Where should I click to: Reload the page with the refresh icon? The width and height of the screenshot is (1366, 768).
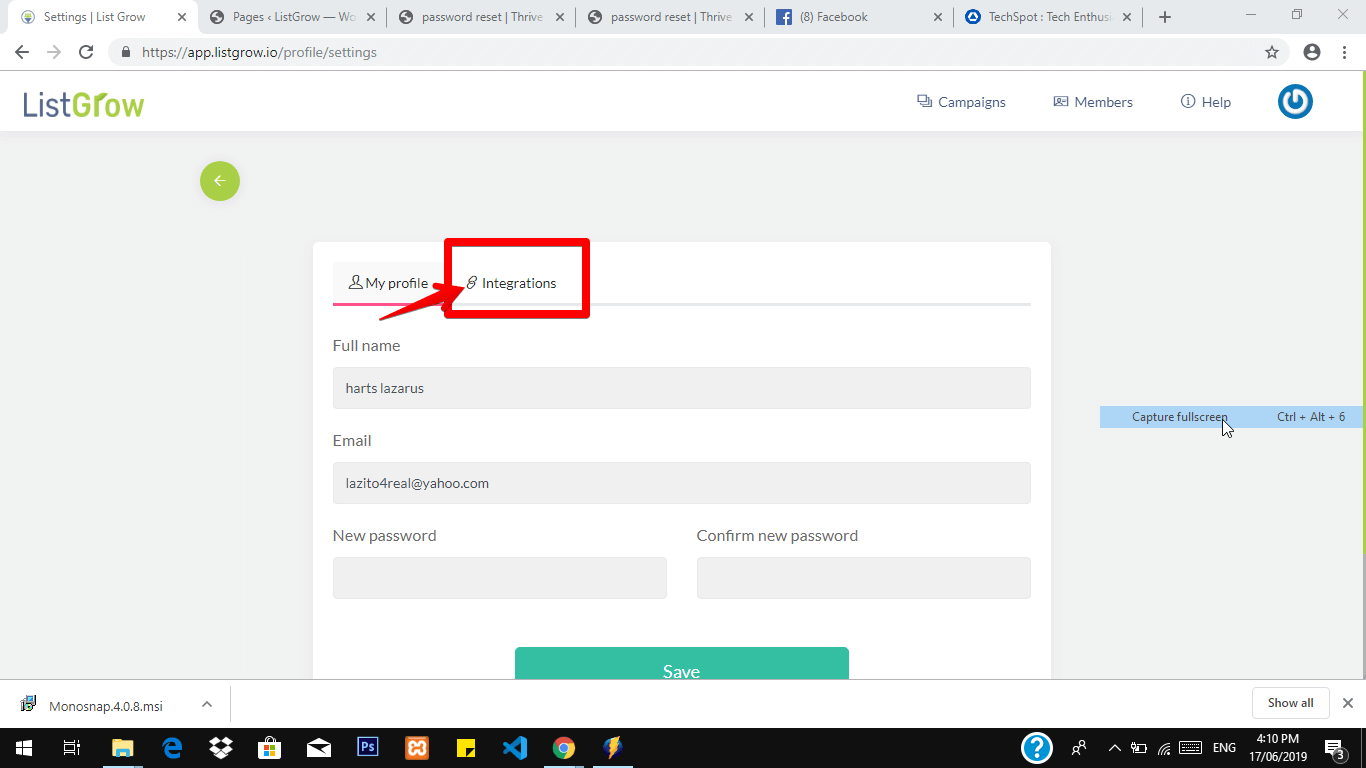pos(86,52)
